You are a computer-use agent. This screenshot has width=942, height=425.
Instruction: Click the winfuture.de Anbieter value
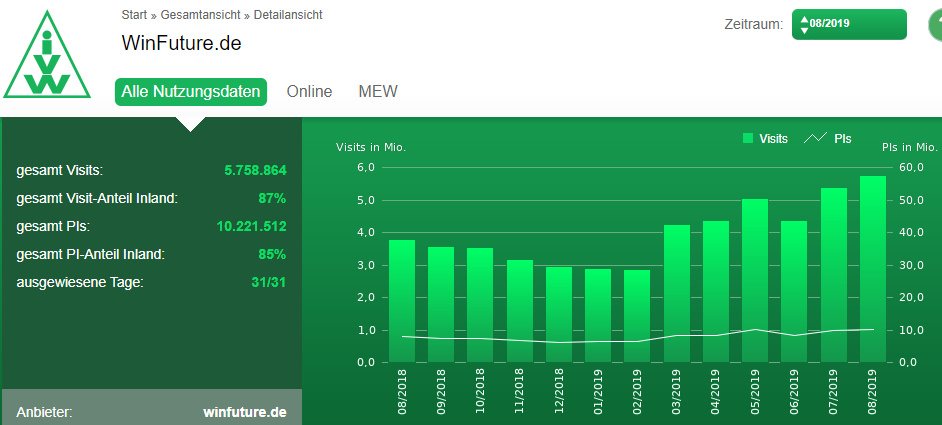(x=245, y=413)
